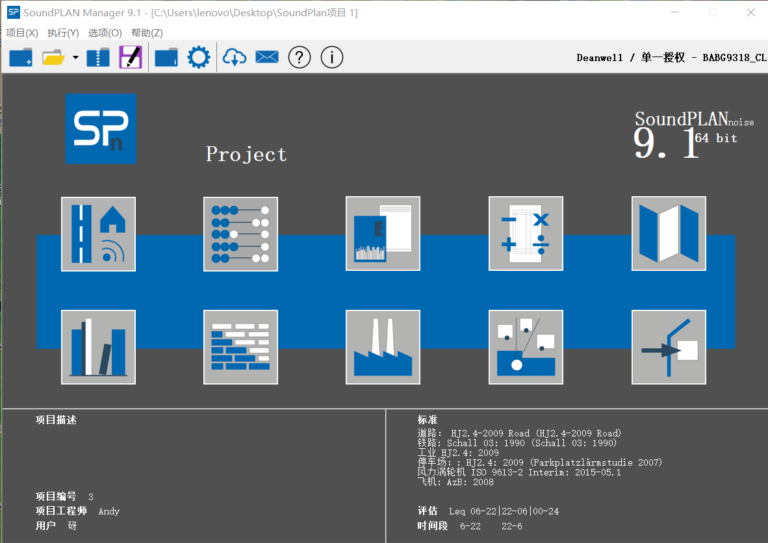Click the 停车场 Parkplatzlärmstudie 2007 line

pyautogui.click(x=540, y=462)
